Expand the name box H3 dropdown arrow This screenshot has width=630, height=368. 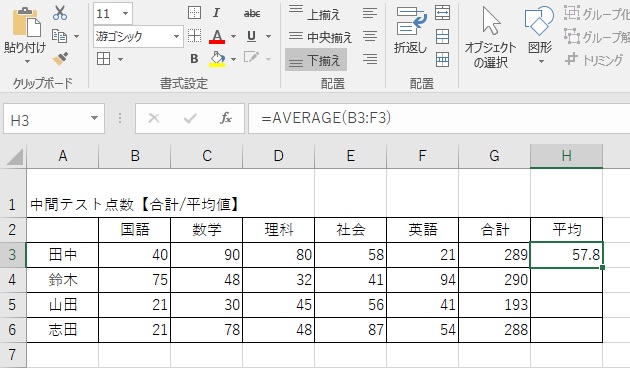94,118
